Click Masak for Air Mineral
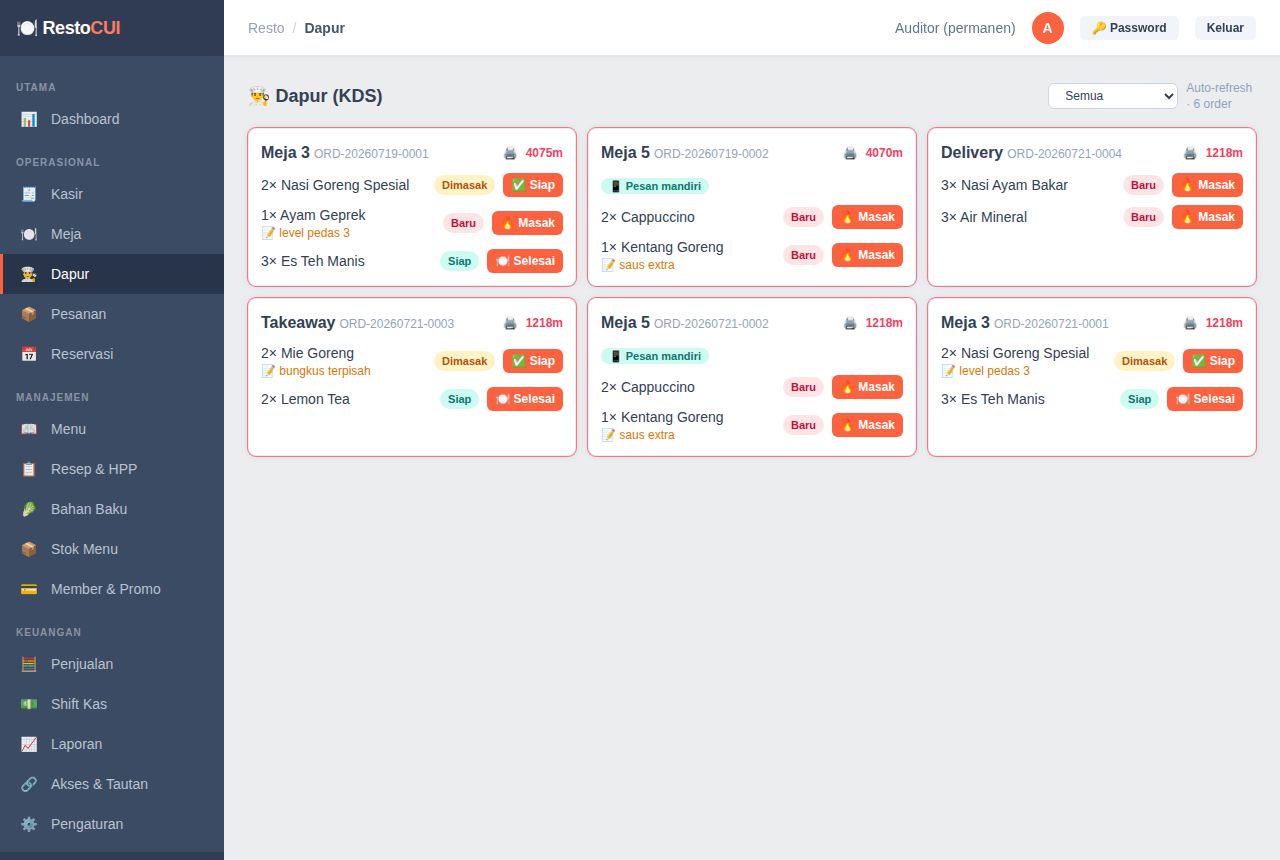1280x860 pixels. click(x=1207, y=217)
